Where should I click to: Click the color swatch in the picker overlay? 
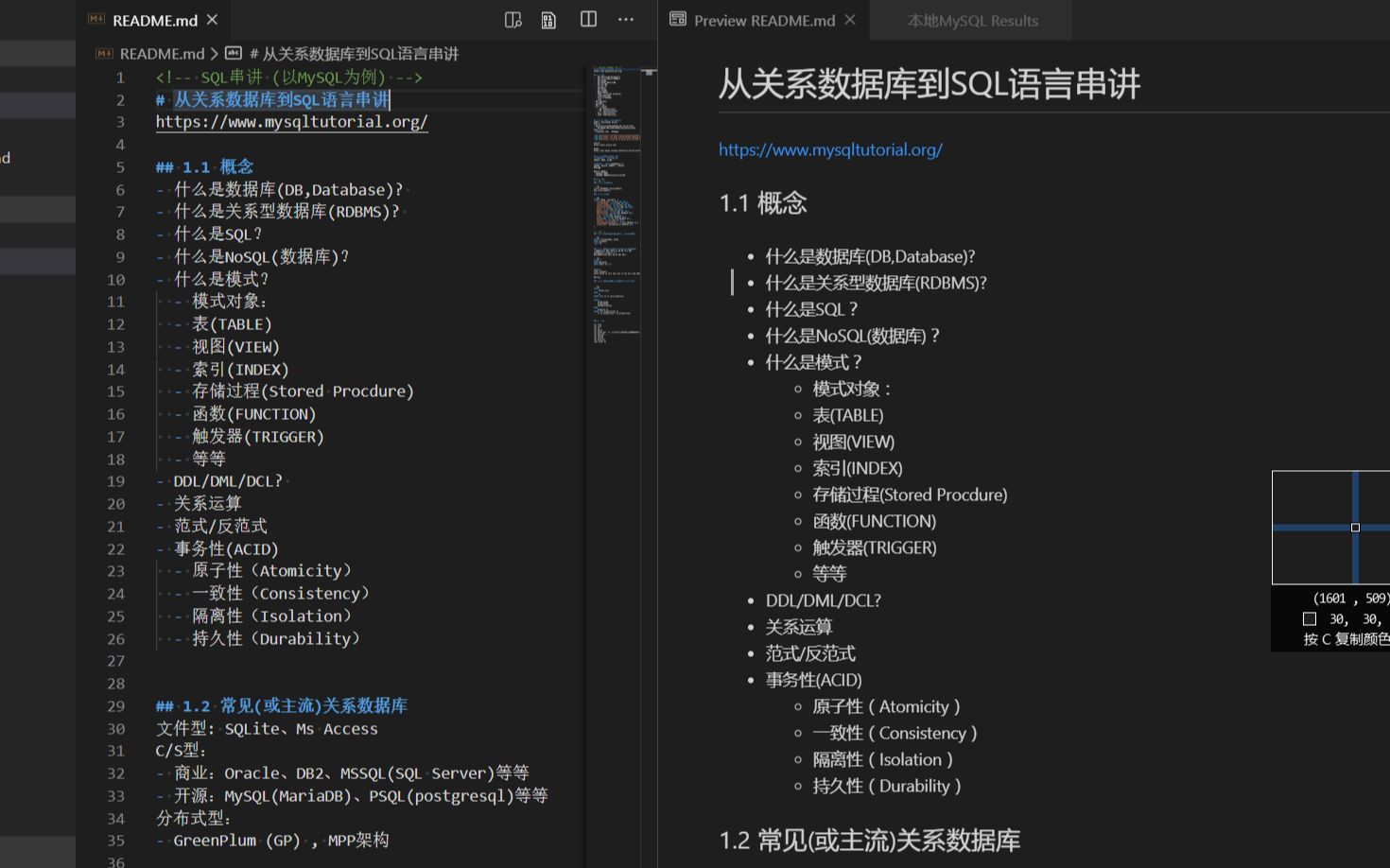(1310, 618)
